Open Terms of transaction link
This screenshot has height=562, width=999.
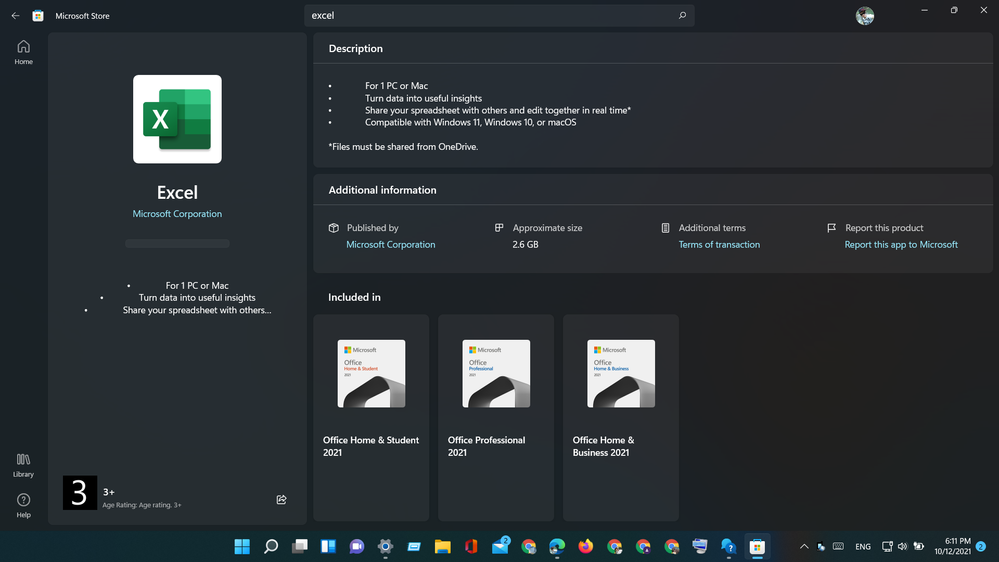click(x=719, y=244)
